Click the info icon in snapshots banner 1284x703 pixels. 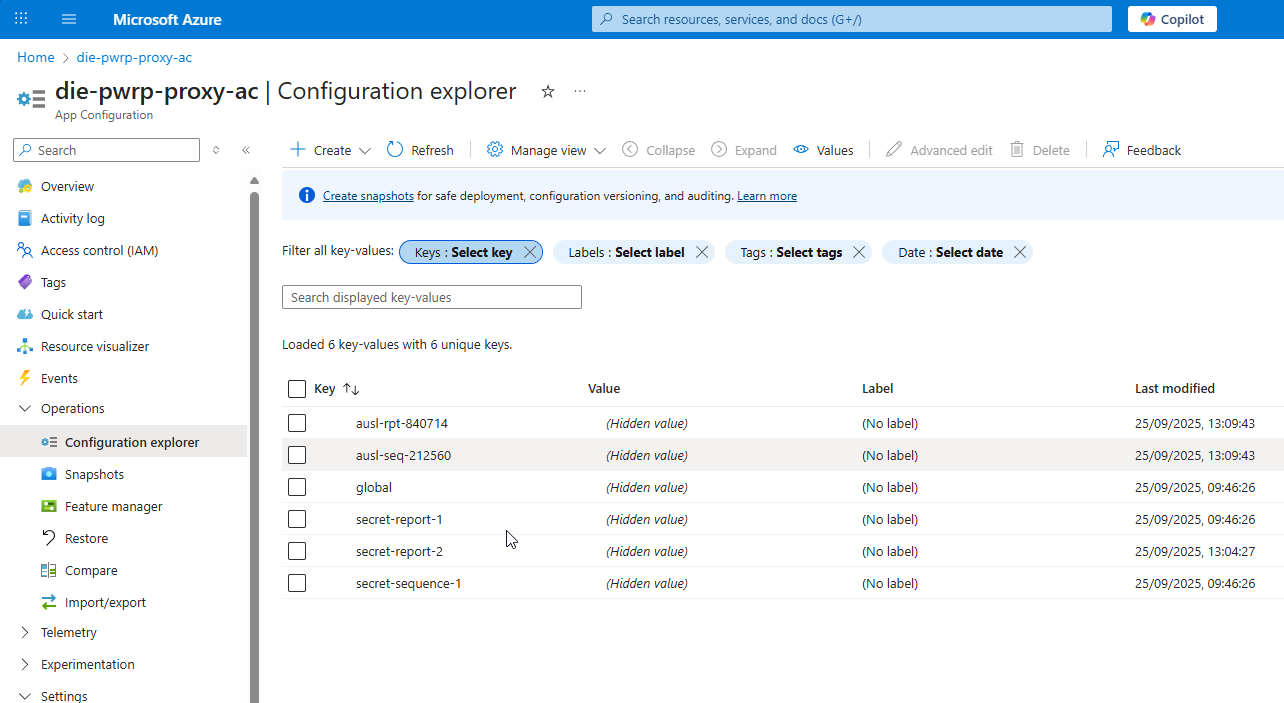pyautogui.click(x=307, y=195)
